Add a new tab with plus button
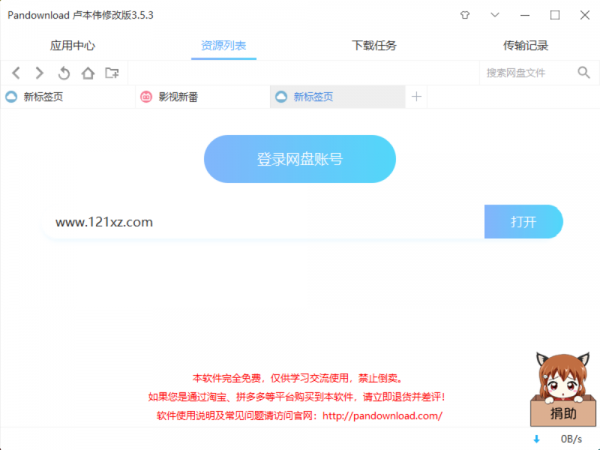The image size is (600, 450). pyautogui.click(x=416, y=97)
